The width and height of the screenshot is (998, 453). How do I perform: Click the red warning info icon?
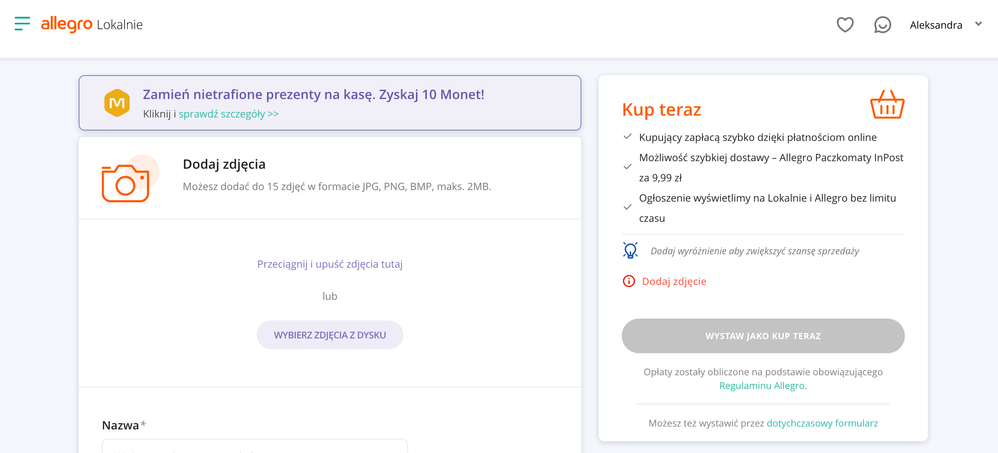pyautogui.click(x=629, y=281)
